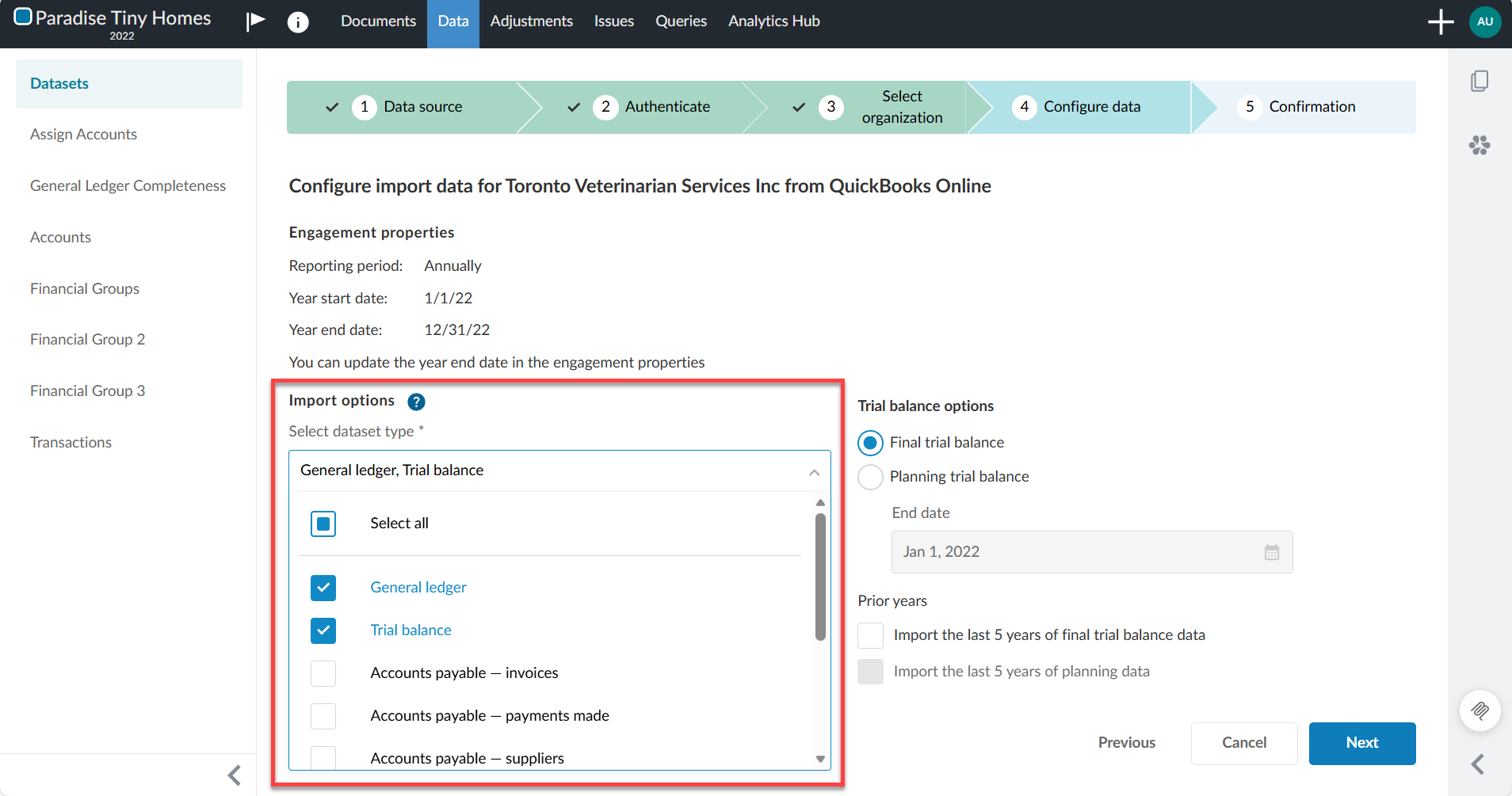Open the engagement info icon in the top bar
1512x796 pixels.
(x=299, y=21)
